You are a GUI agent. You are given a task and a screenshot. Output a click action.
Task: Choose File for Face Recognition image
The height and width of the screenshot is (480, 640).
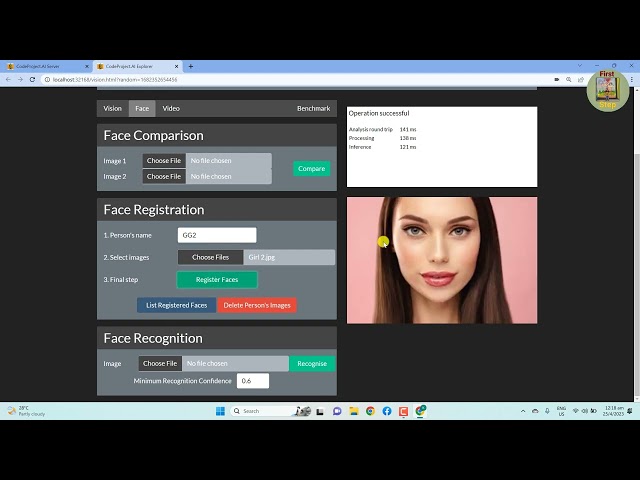pos(160,364)
